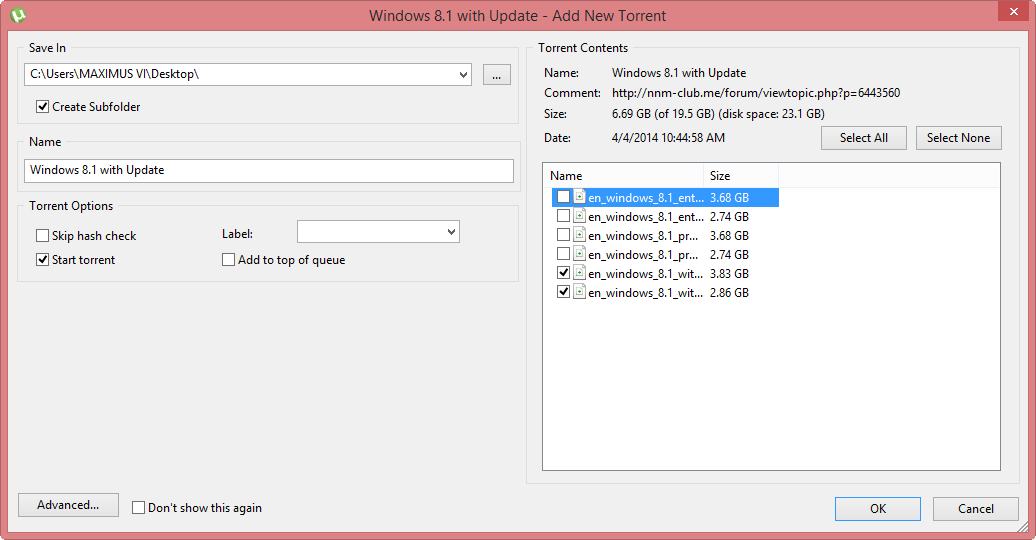Viewport: 1036px width, 540px height.
Task: Click the Torrent Contents name value Windows 8.1 with Update
Action: 679,73
